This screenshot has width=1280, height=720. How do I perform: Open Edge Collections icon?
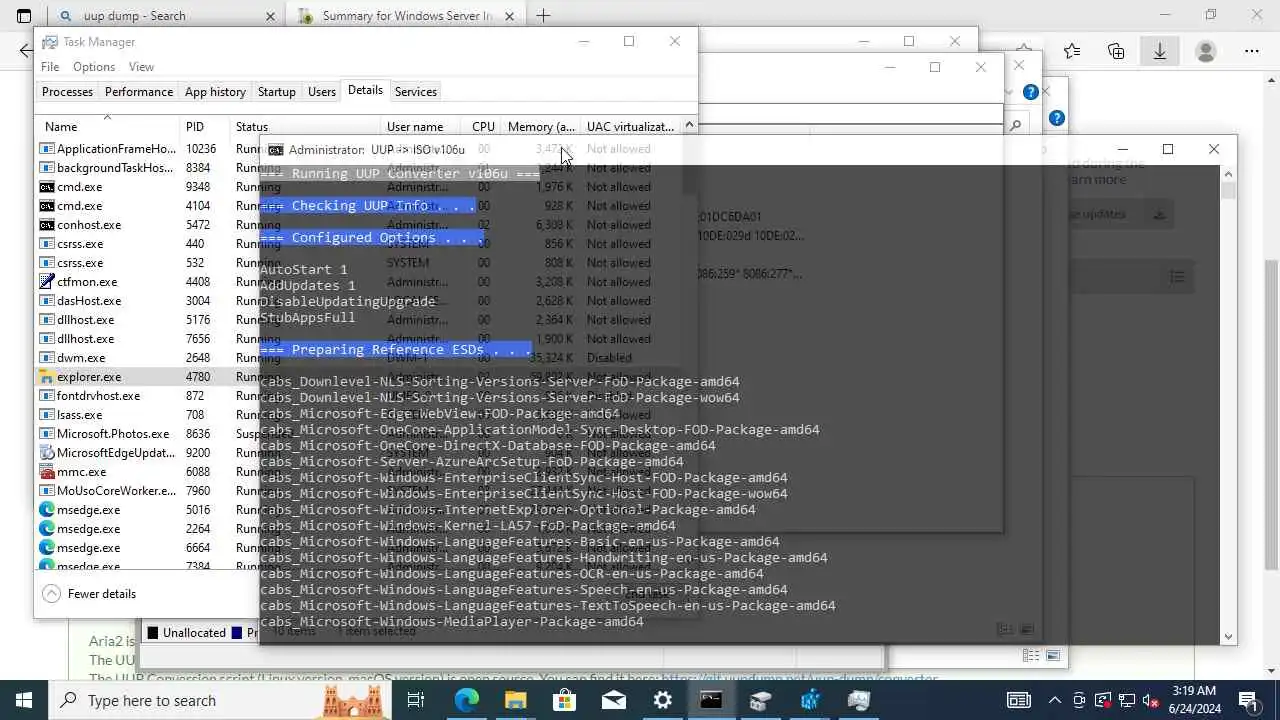[1116, 51]
